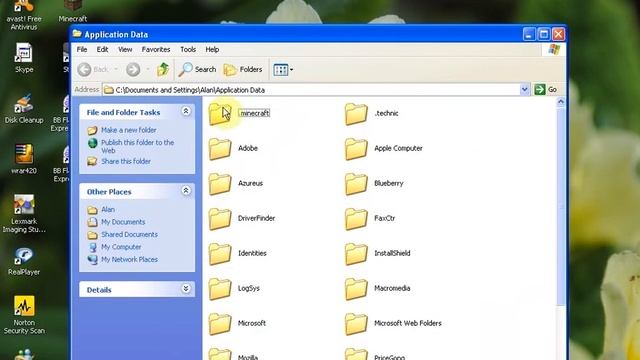The height and width of the screenshot is (360, 640).
Task: Open the View menu
Action: click(125, 49)
